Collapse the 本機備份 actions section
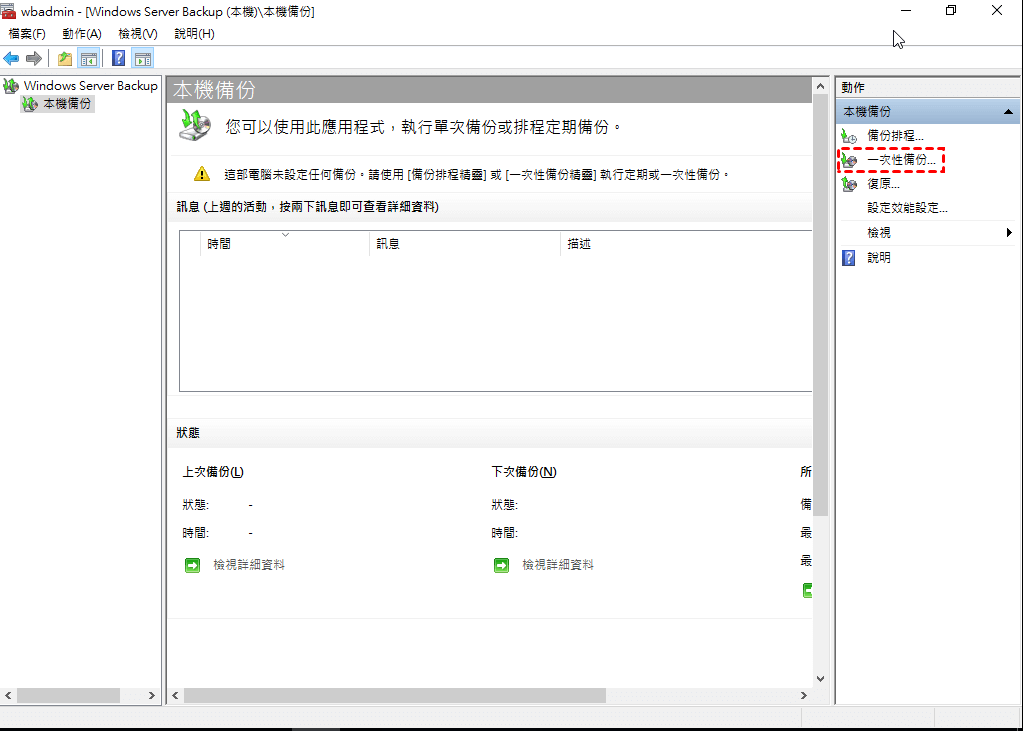The image size is (1023, 731). (1008, 112)
